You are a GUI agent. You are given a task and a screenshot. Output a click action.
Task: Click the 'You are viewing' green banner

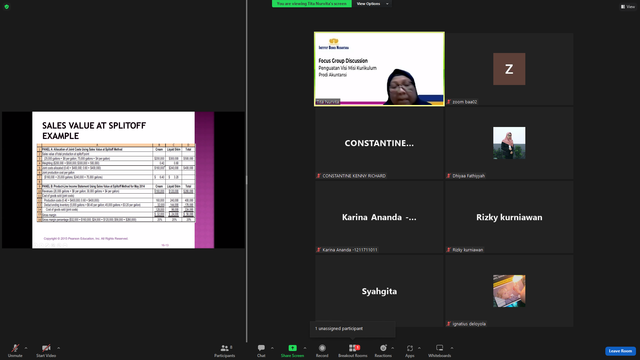pos(311,4)
